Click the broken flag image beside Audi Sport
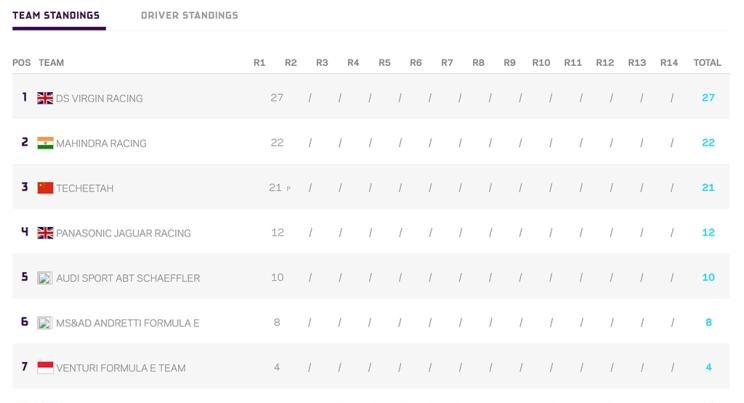 pos(45,278)
